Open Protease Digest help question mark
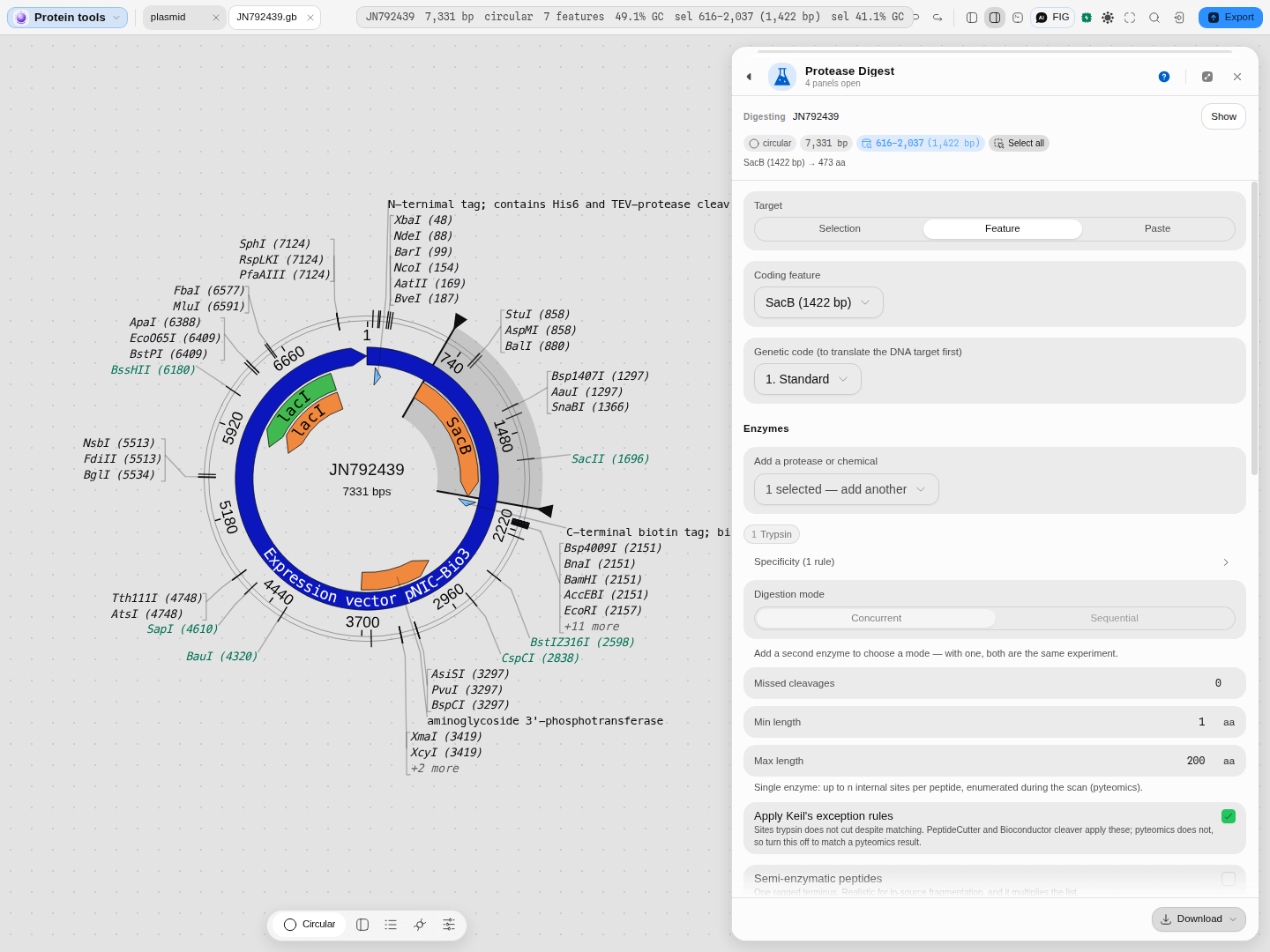 pyautogui.click(x=1164, y=77)
